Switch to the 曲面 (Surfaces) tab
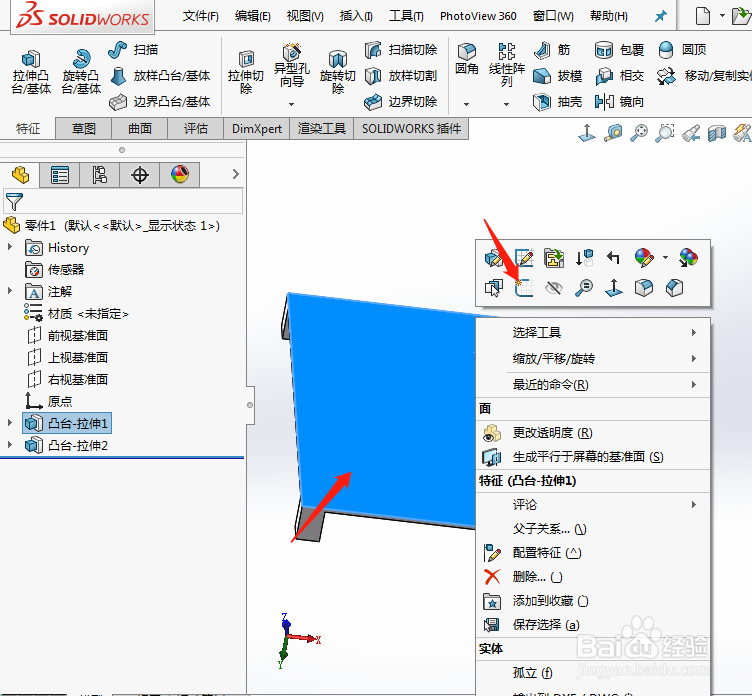This screenshot has height=696, width=752. coord(140,129)
